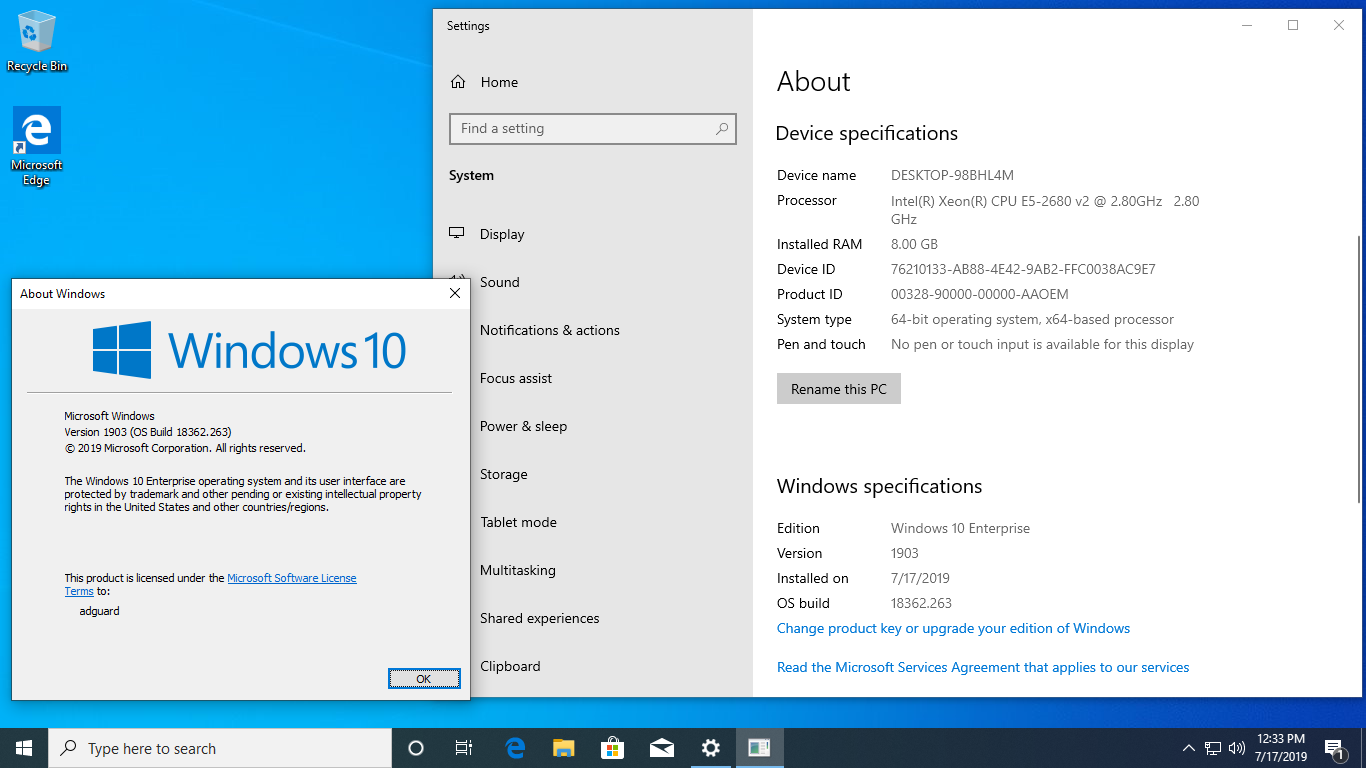Click the Windows specifications heading

(x=880, y=486)
